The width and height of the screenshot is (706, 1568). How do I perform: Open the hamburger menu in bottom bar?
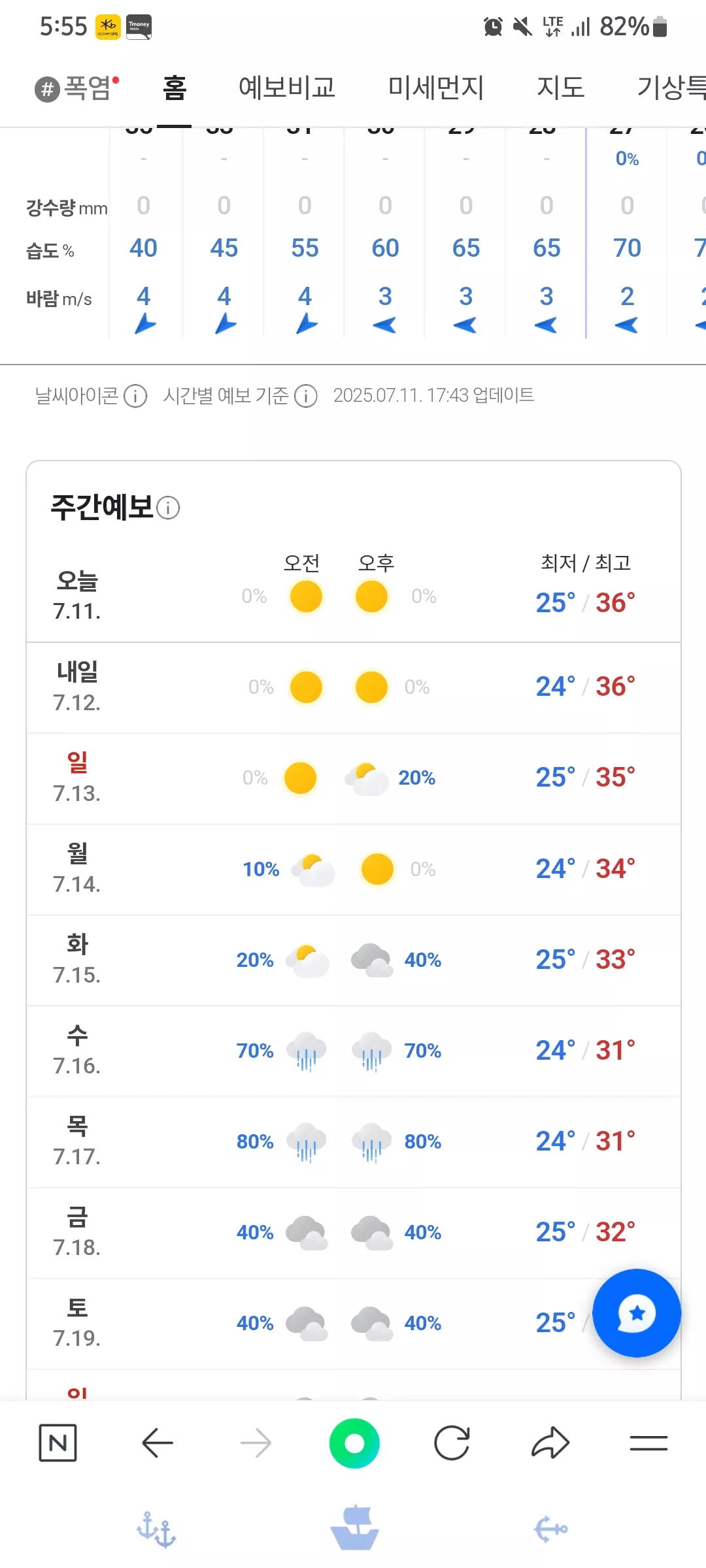648,1443
